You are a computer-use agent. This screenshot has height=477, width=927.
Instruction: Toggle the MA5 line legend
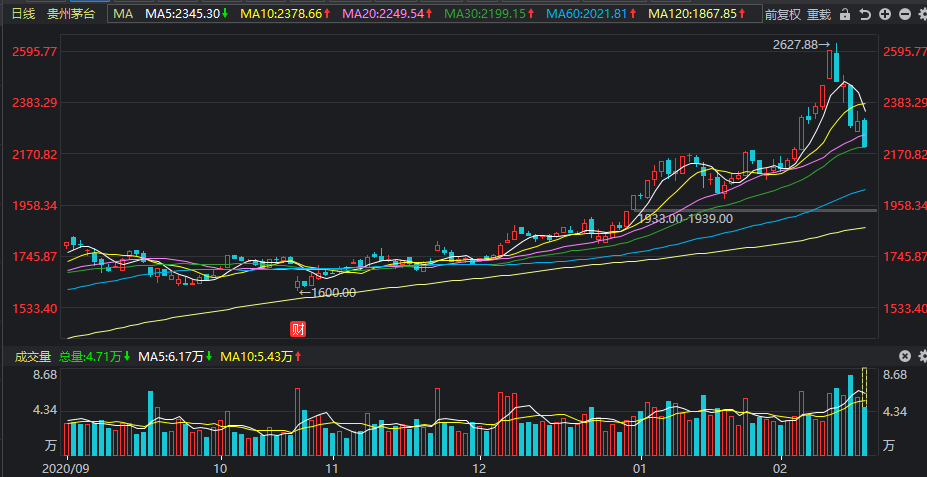pos(186,14)
